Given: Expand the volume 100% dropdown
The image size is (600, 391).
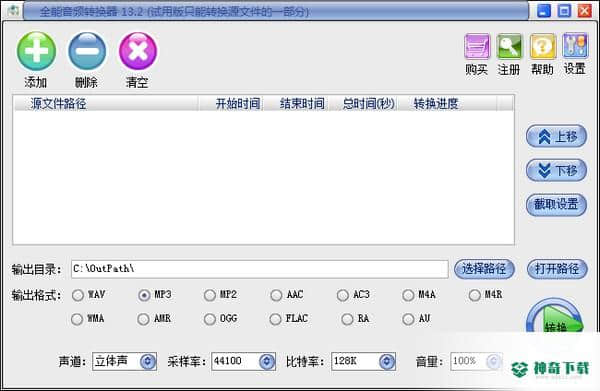Looking at the screenshot, I should [494, 361].
